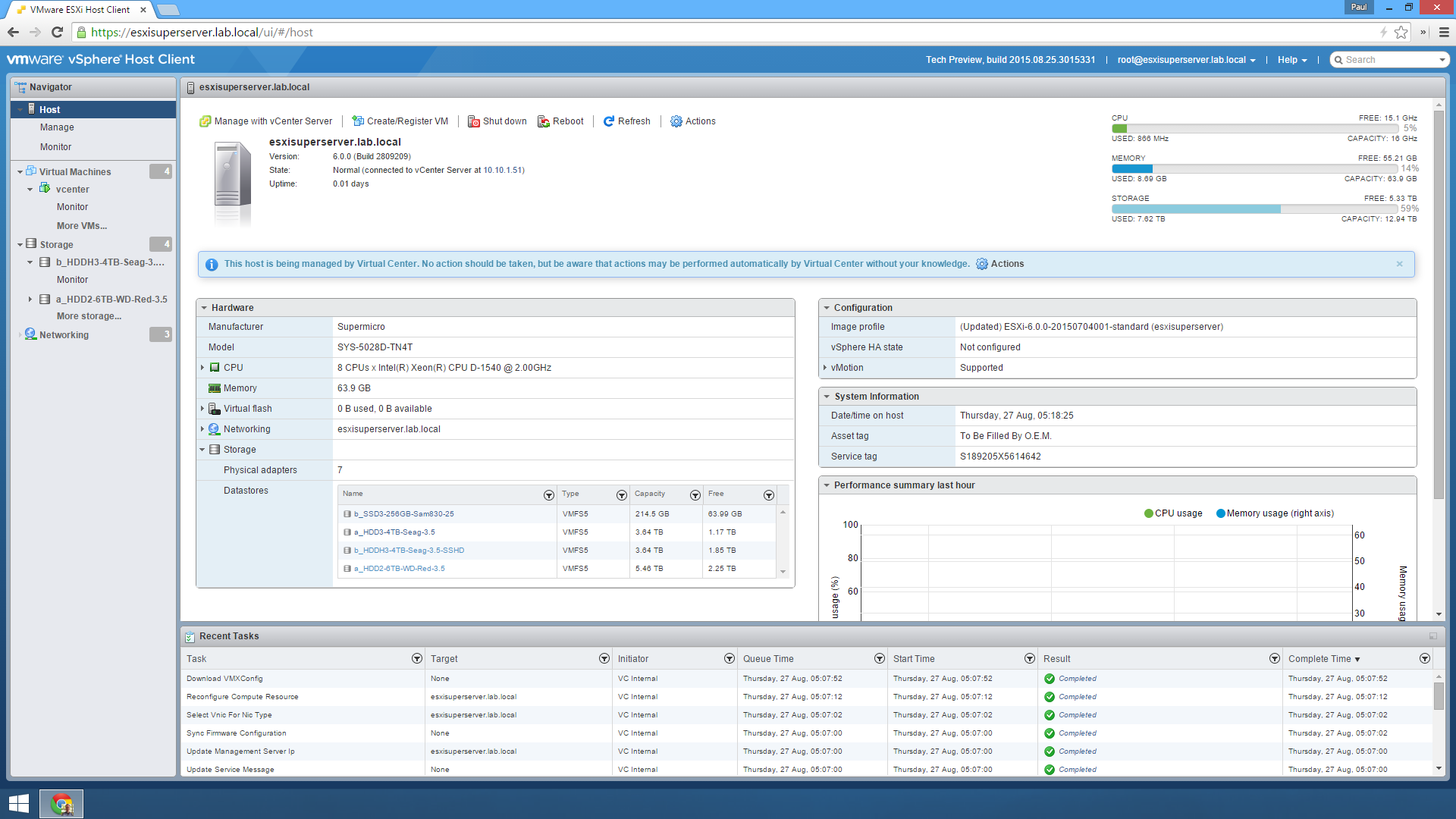Expand the Virtual flash row

pos(202,409)
